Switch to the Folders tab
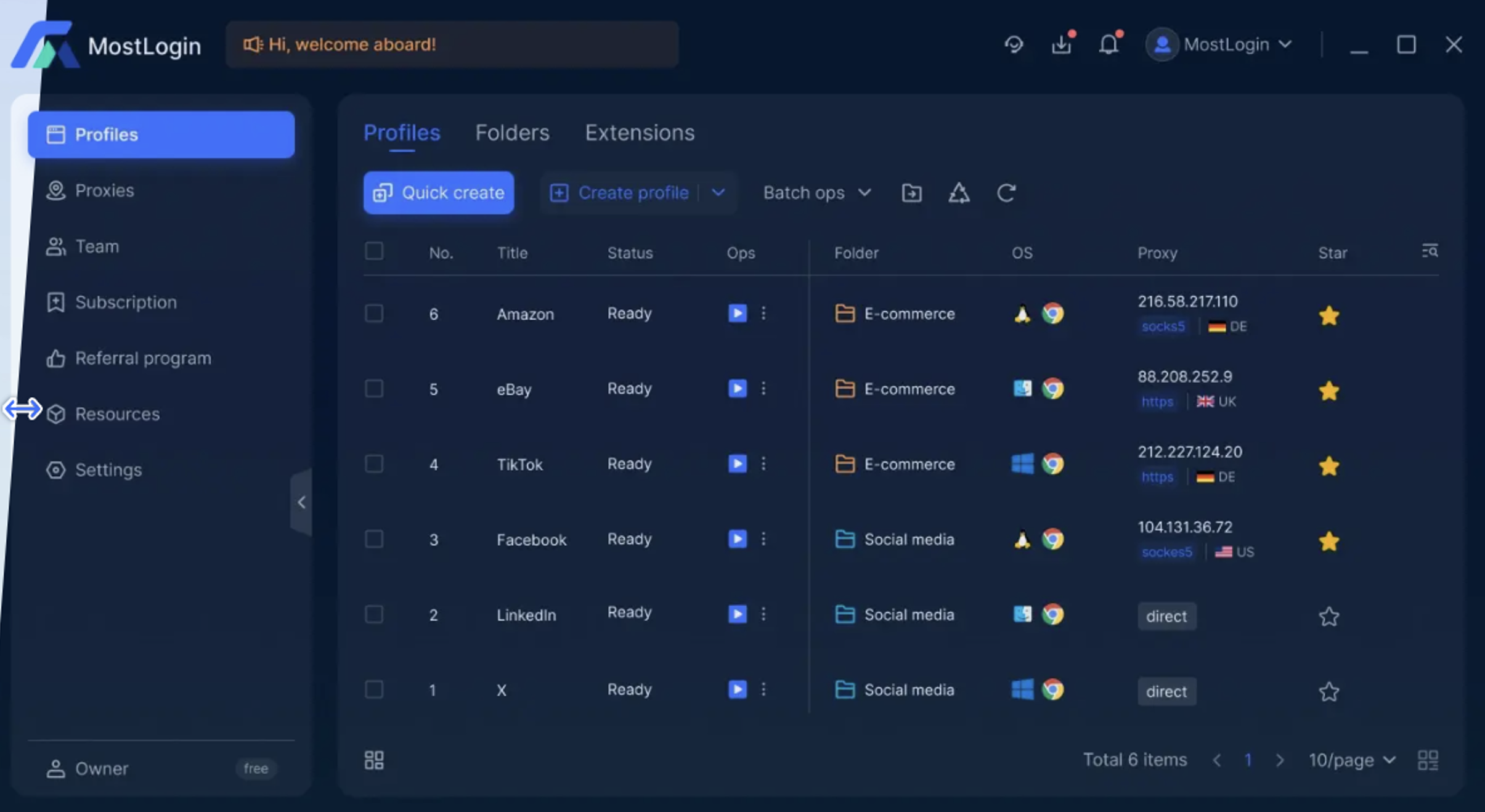The width and height of the screenshot is (1485, 812). tap(512, 132)
